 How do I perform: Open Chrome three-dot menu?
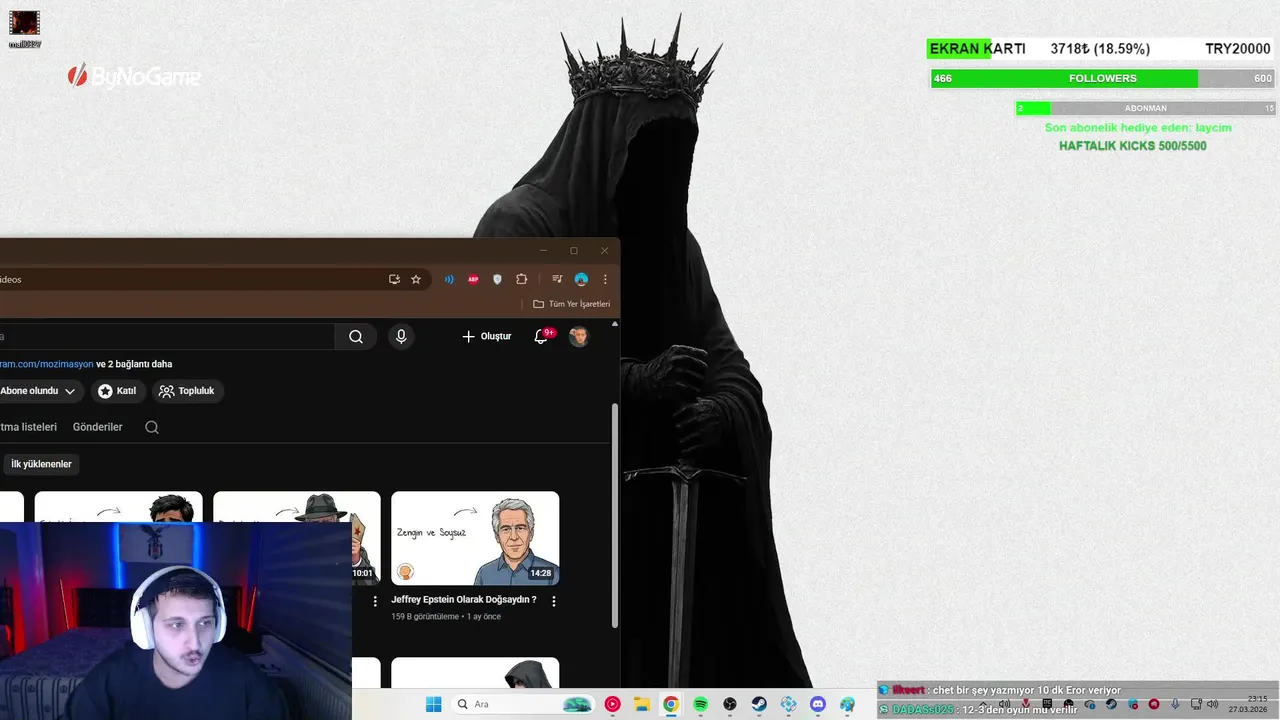(x=605, y=279)
